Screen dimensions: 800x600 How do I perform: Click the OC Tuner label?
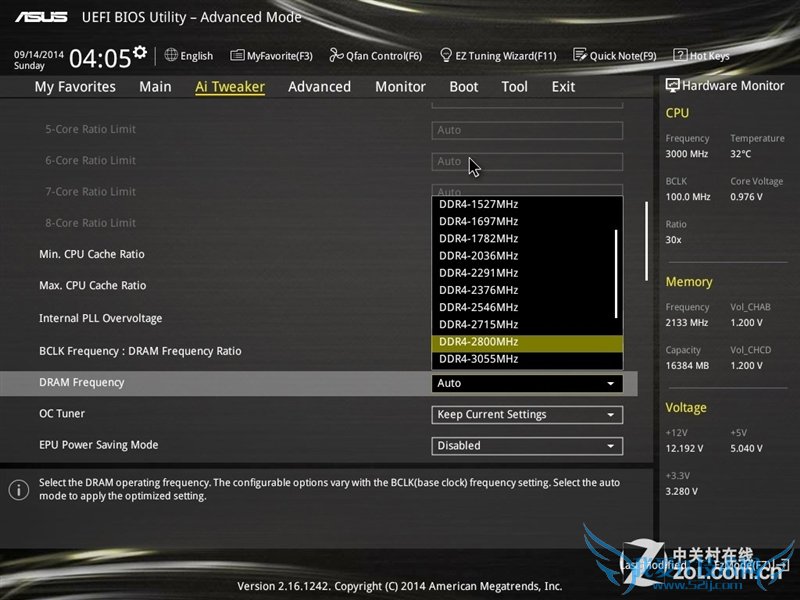(x=62, y=414)
